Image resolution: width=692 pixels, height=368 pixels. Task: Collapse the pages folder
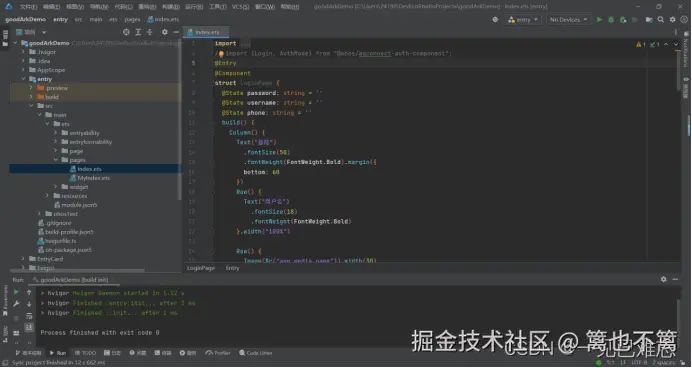point(56,160)
